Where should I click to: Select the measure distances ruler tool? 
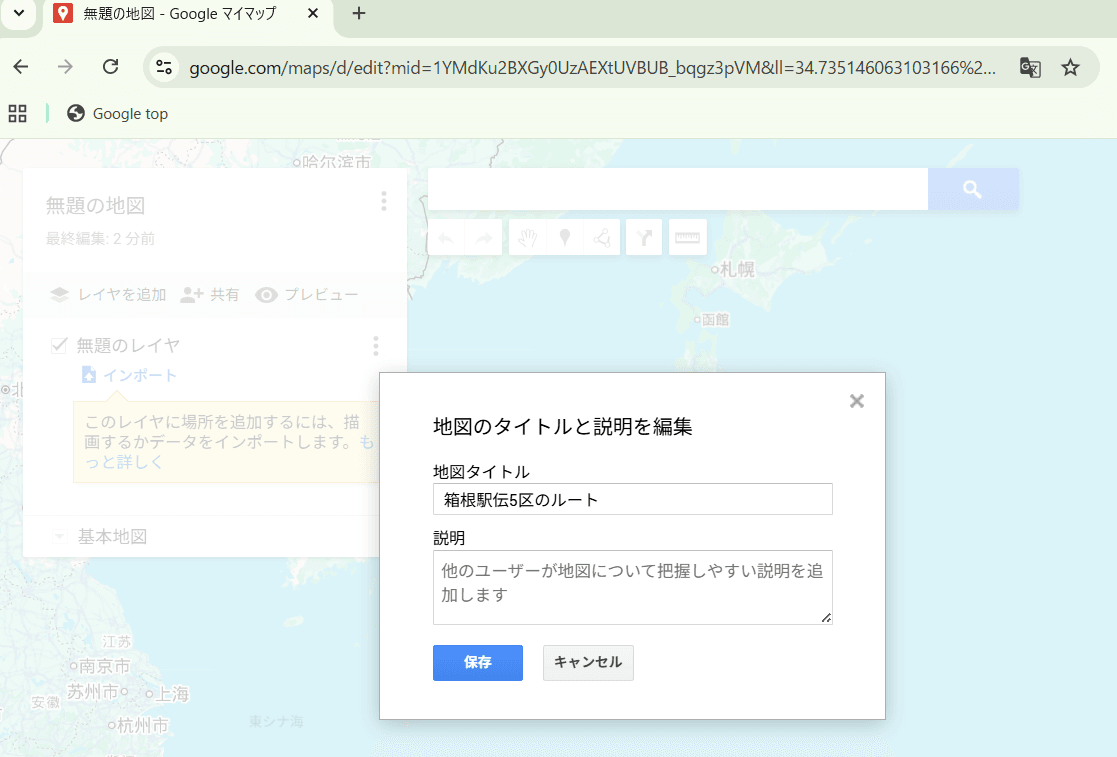[688, 238]
